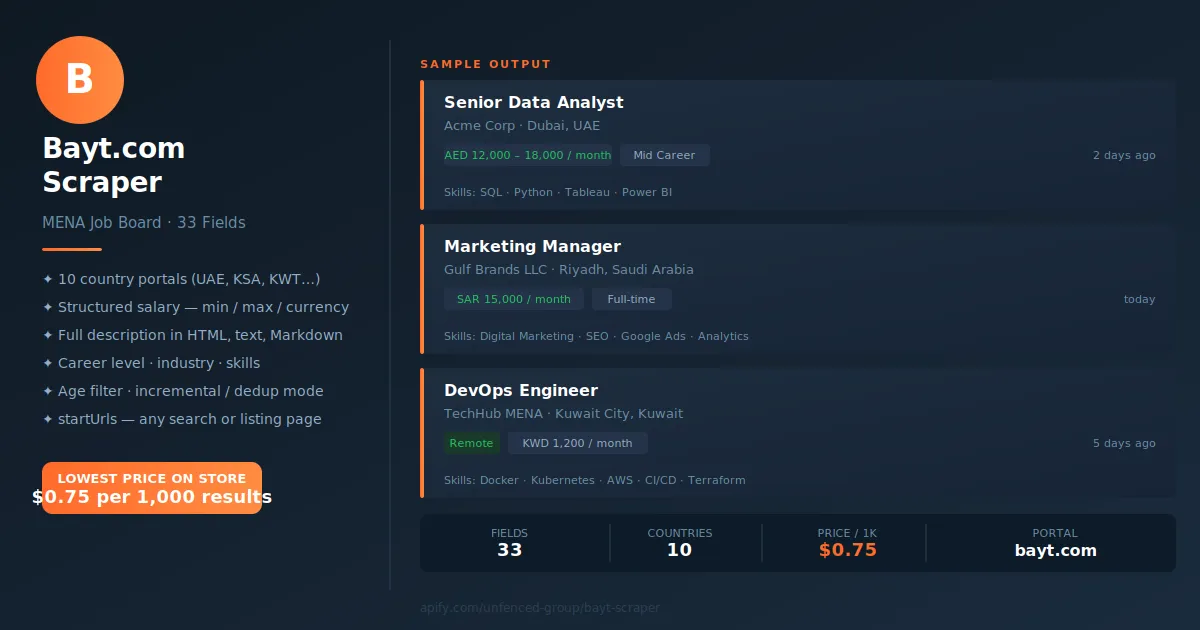This screenshot has height=630, width=1200.
Task: Select the Career level · industry · skills line
Action: coord(151,363)
